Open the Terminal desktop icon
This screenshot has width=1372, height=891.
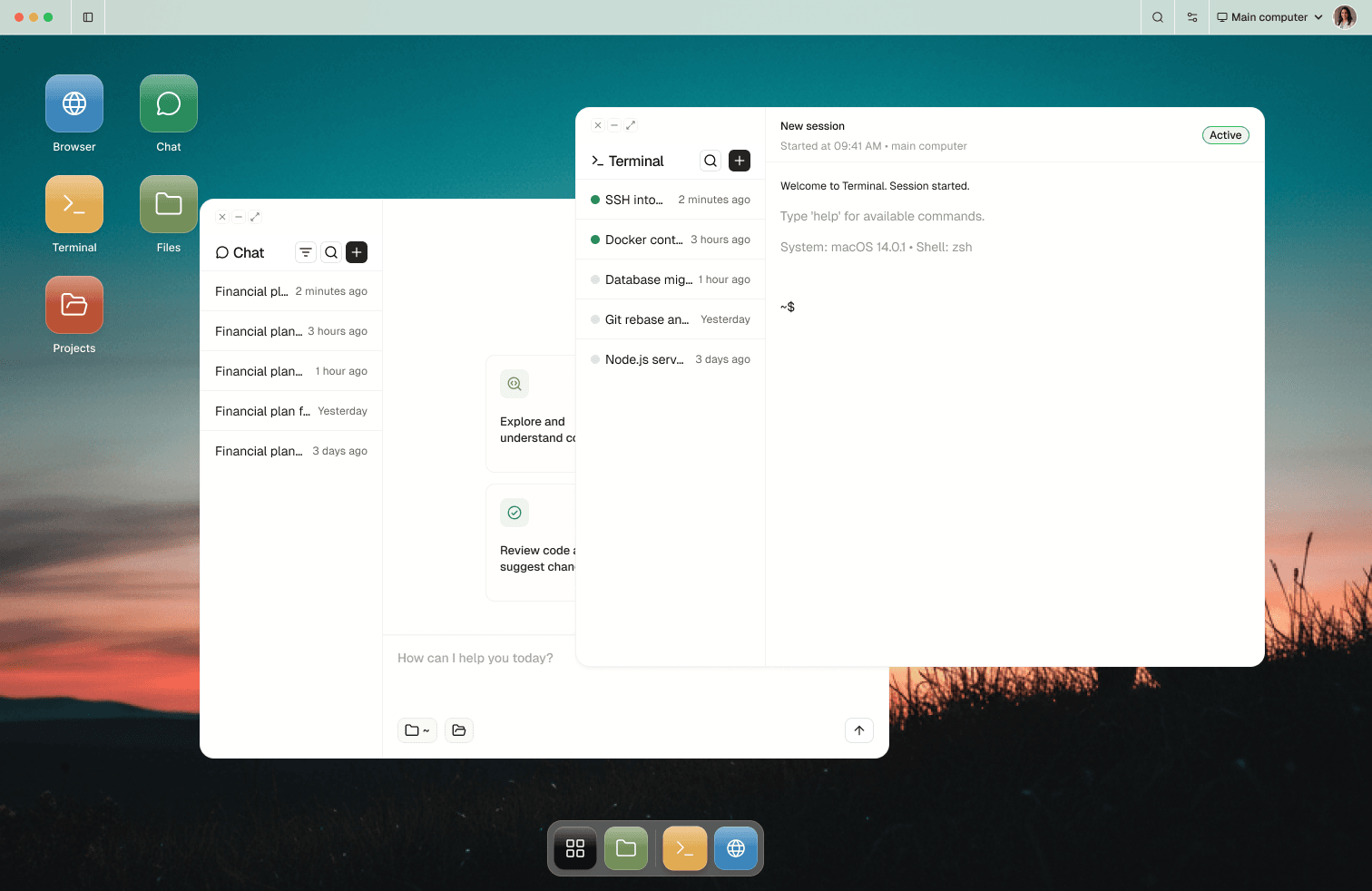coord(74,204)
